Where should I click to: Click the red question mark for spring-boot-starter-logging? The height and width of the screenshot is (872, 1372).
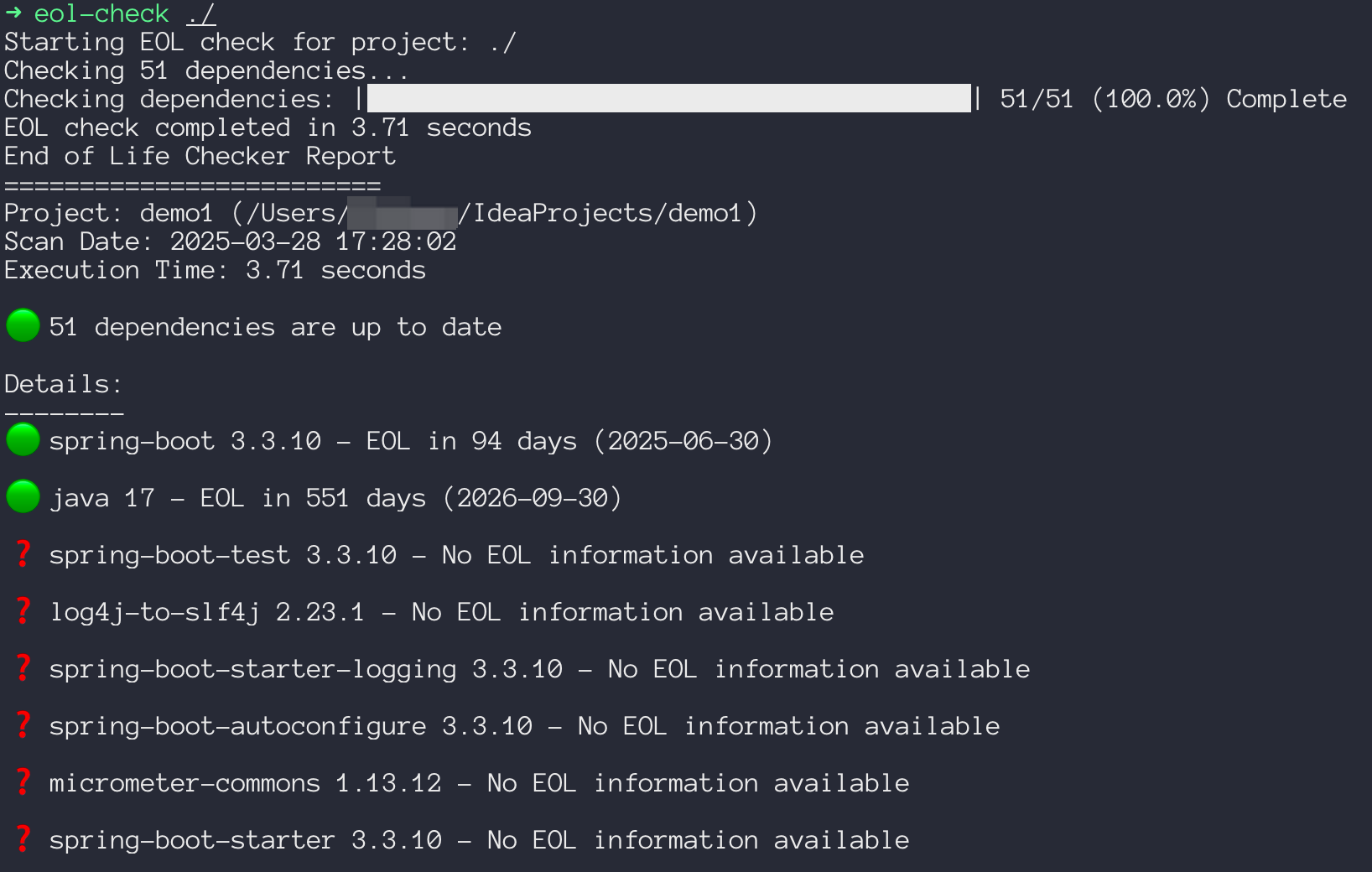pos(23,667)
